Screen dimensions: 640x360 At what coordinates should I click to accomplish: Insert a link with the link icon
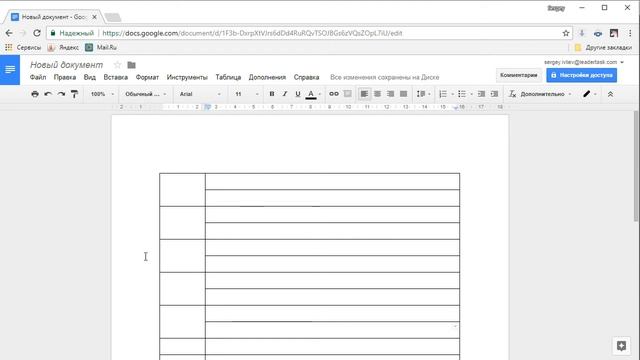click(334, 94)
